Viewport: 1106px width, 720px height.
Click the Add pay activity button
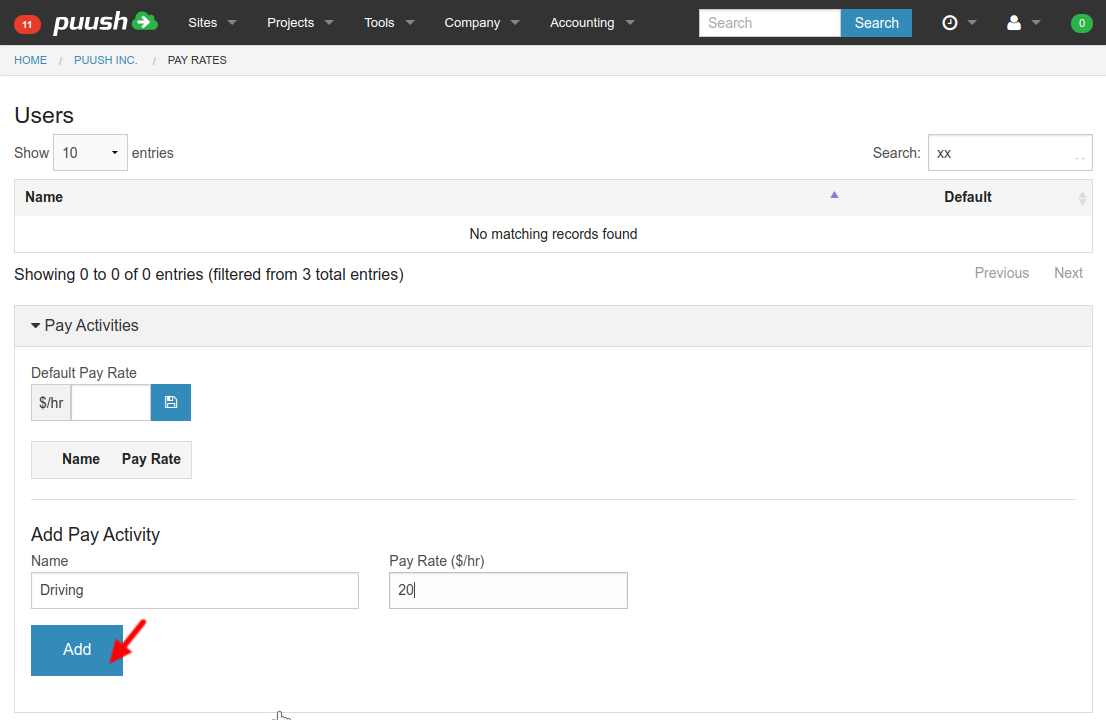(x=77, y=650)
